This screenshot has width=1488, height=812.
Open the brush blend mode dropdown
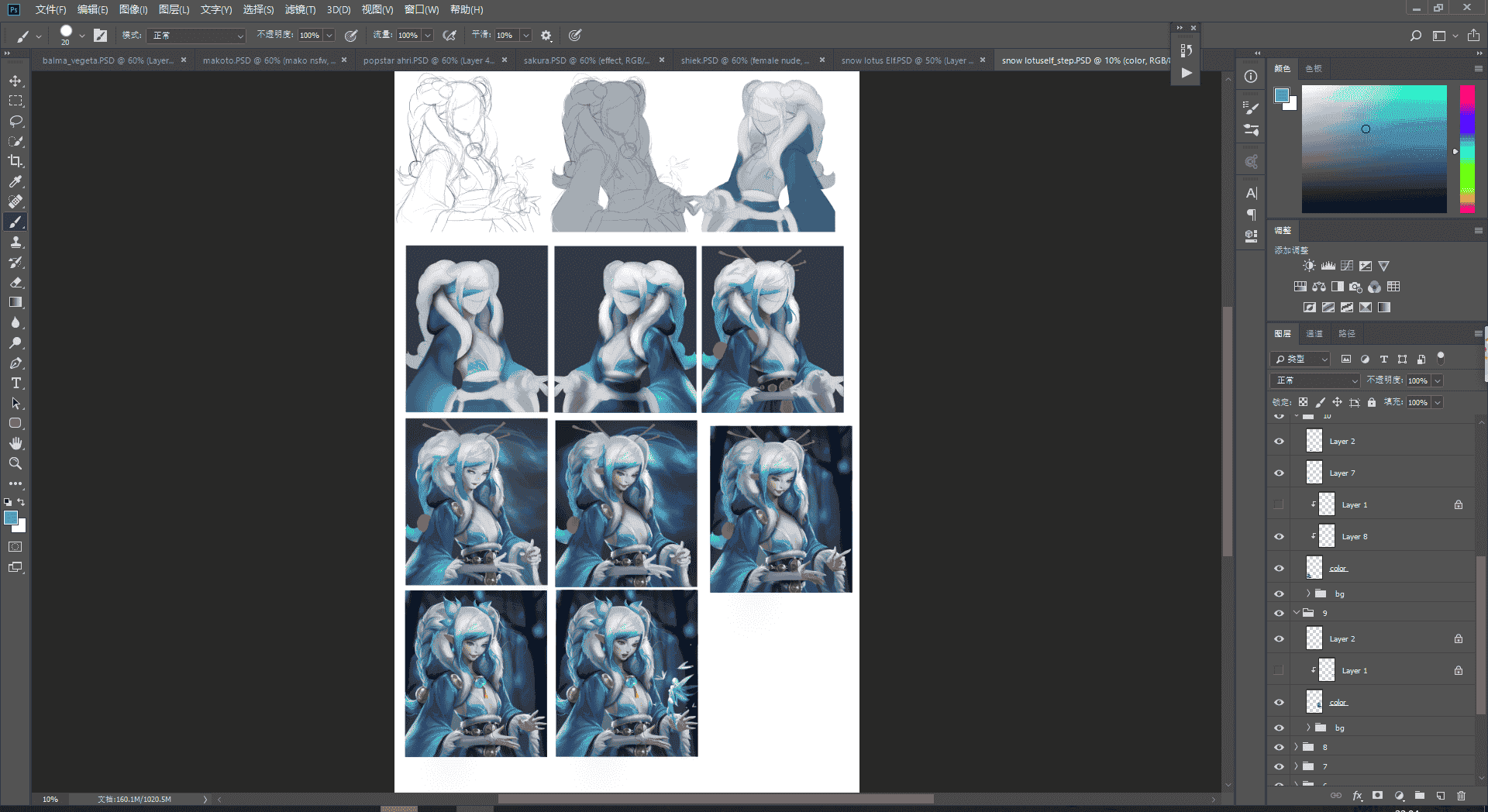click(198, 36)
